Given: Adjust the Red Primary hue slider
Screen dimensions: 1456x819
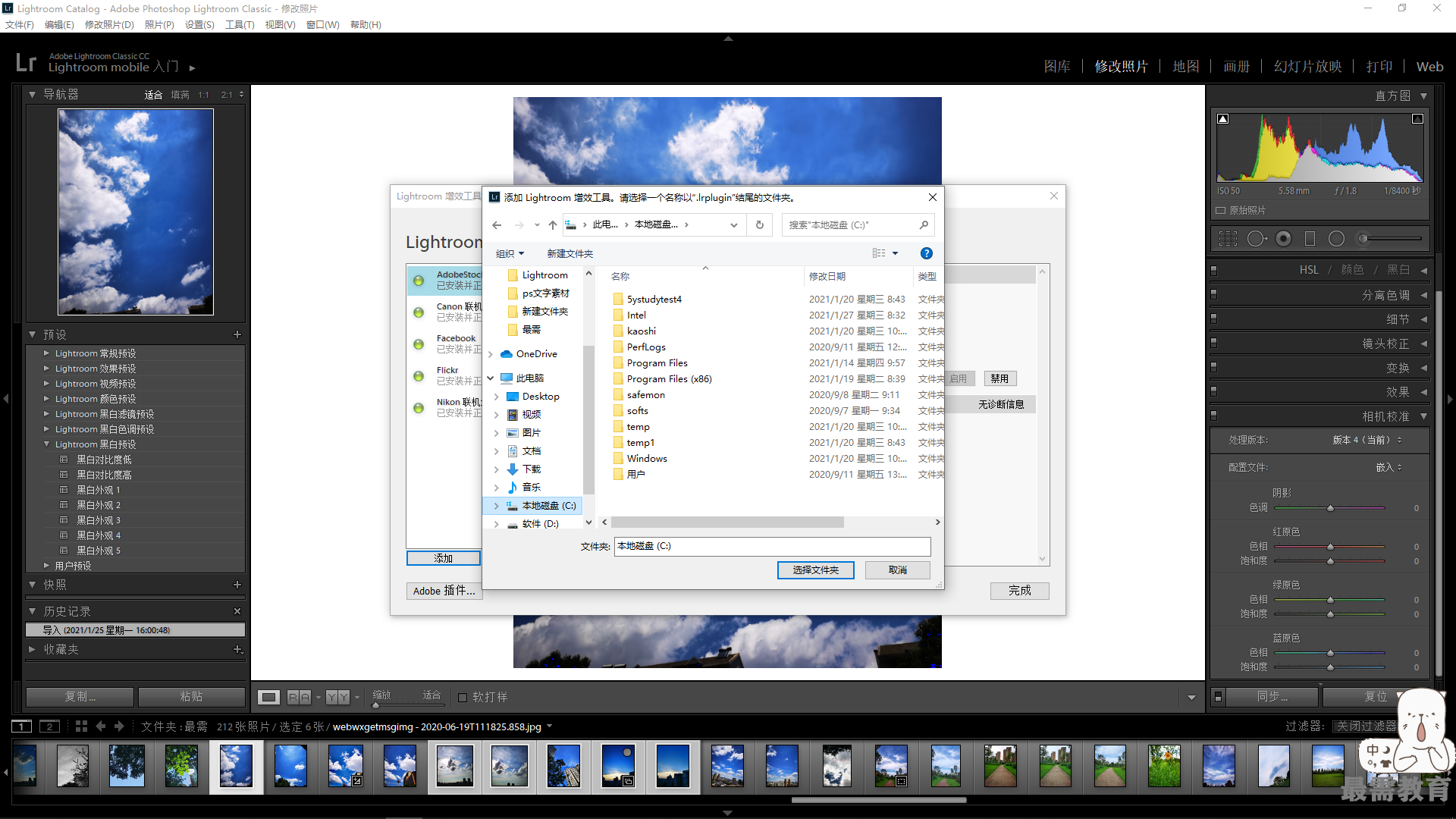Looking at the screenshot, I should click(x=1330, y=547).
